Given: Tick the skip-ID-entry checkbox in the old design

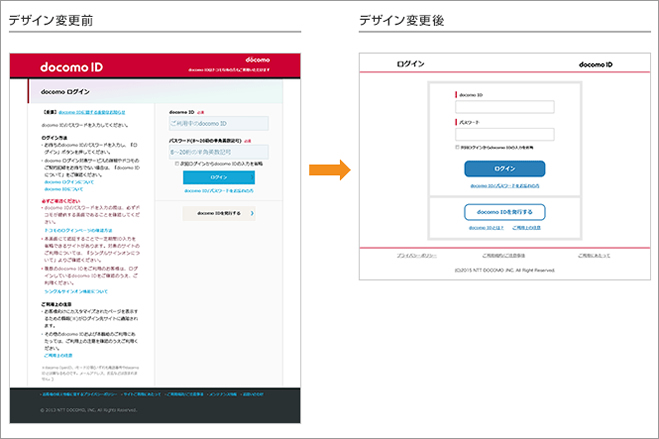Looking at the screenshot, I should (x=177, y=163).
